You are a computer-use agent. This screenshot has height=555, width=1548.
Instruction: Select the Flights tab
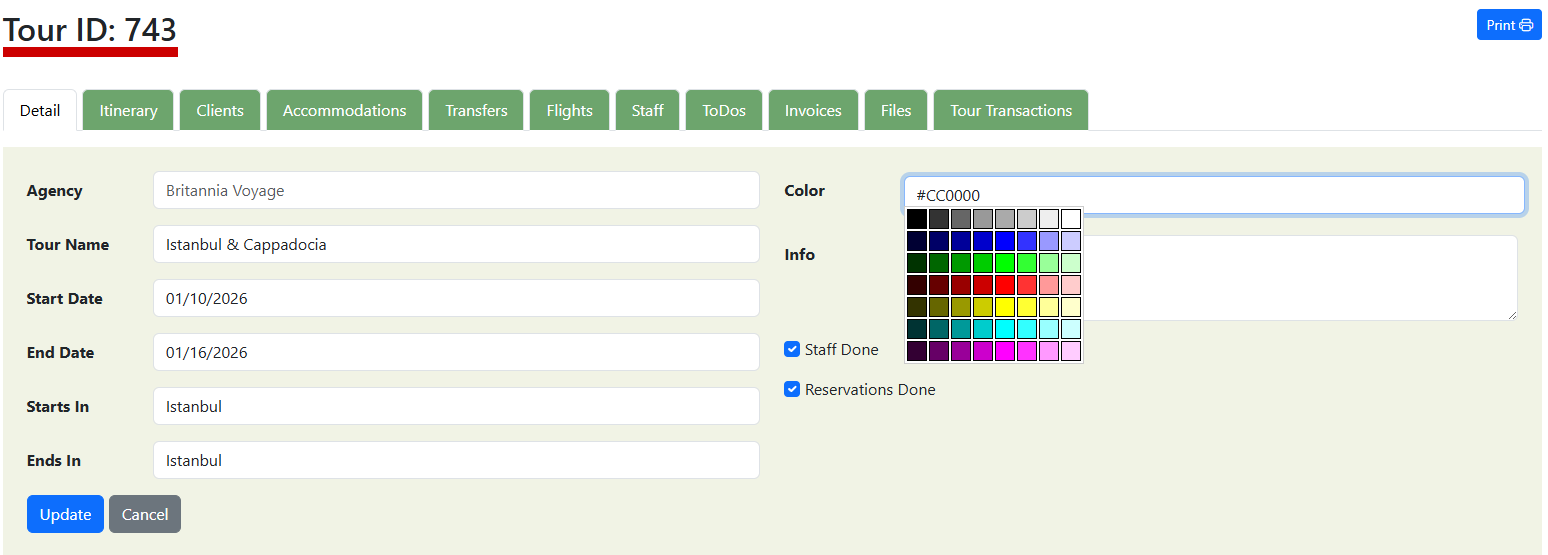tap(569, 110)
